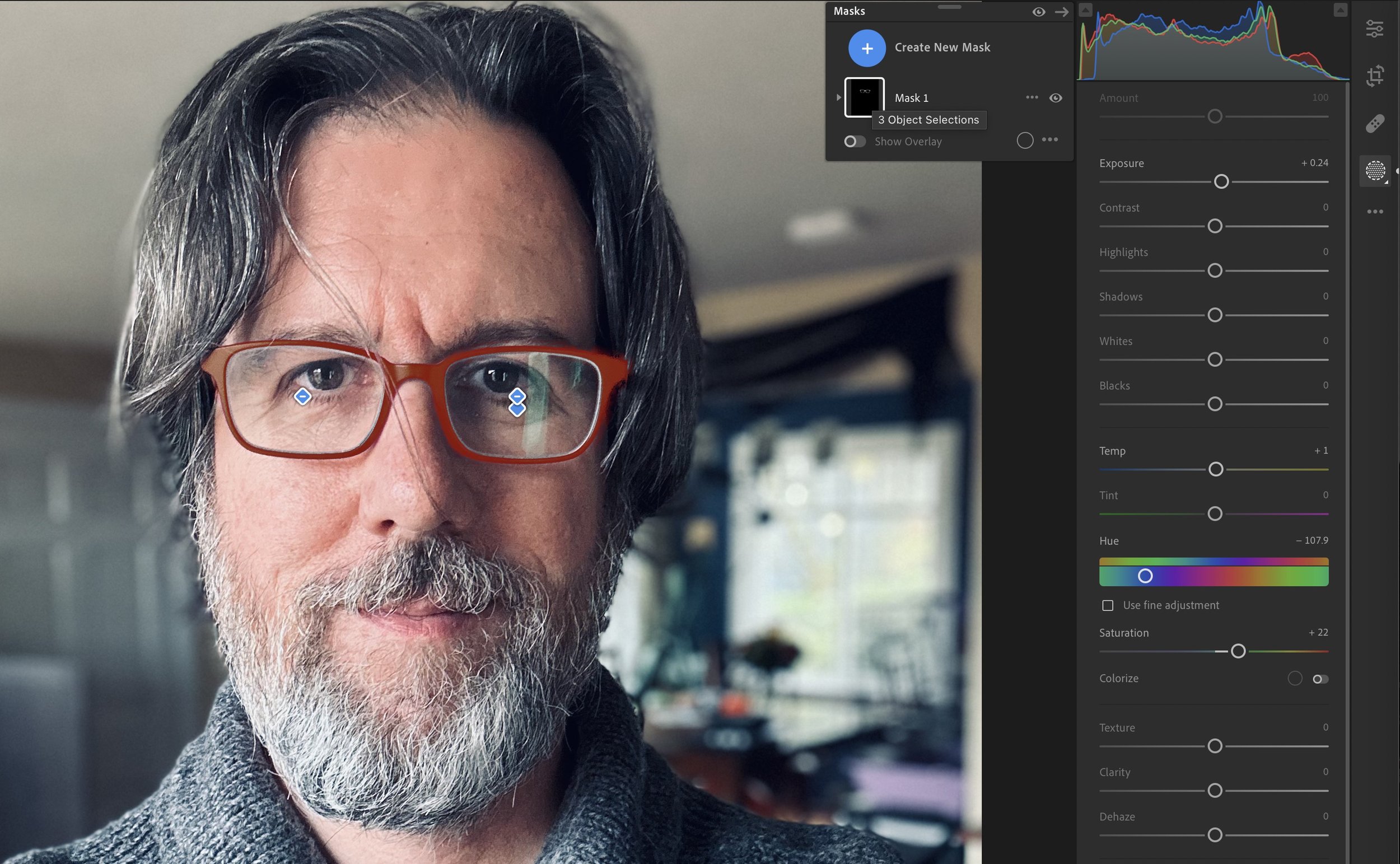1400x864 pixels.
Task: Click the Hue color bar handle
Action: click(1145, 576)
